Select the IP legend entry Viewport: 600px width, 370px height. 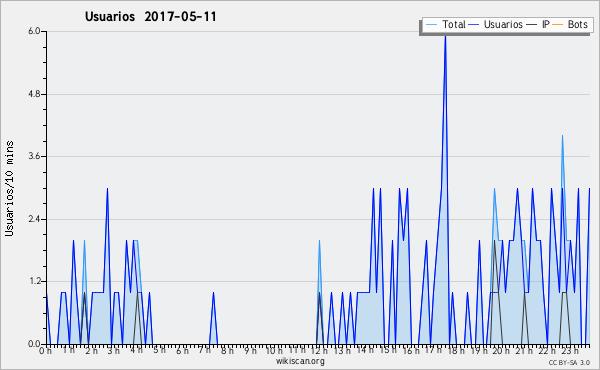point(538,24)
